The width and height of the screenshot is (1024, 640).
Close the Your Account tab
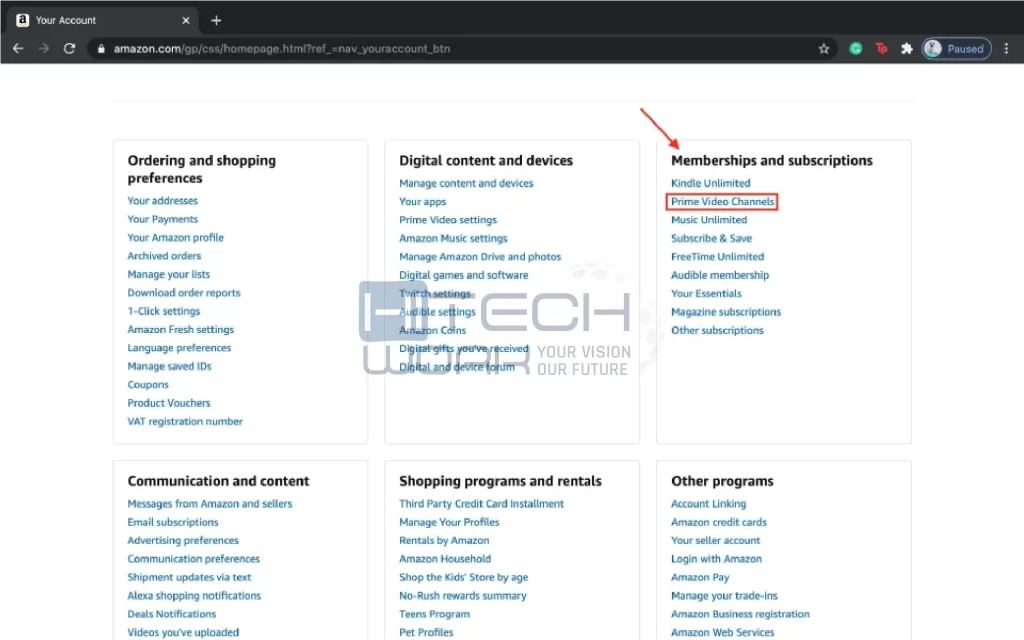[x=185, y=20]
